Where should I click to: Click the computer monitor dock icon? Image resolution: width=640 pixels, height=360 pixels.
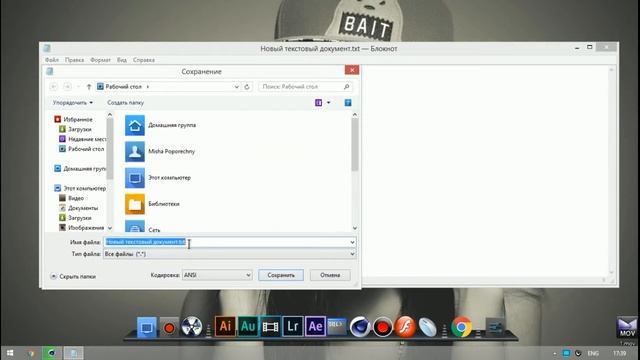coord(147,327)
